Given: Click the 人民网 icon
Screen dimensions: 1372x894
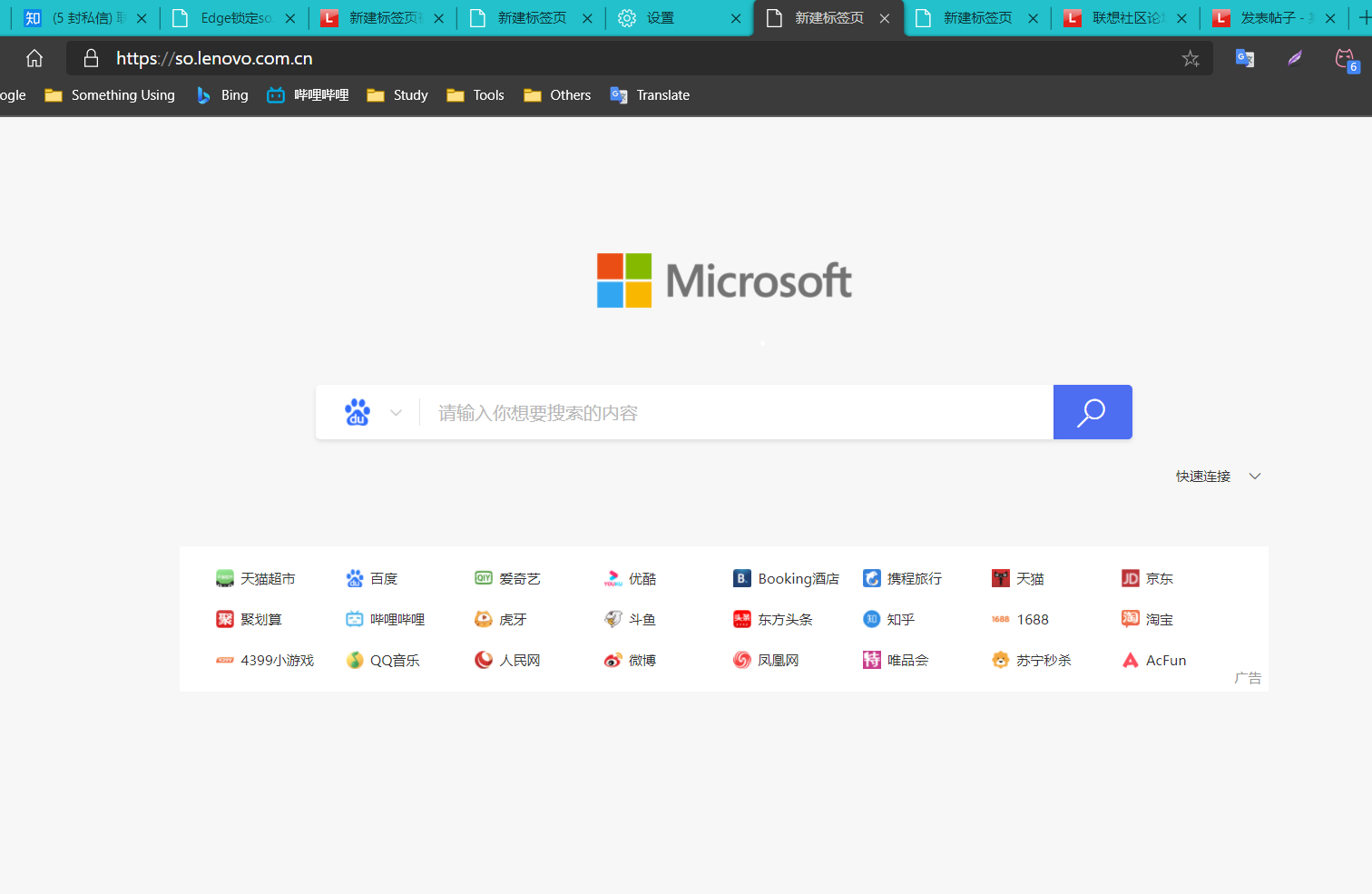Looking at the screenshot, I should [484, 660].
